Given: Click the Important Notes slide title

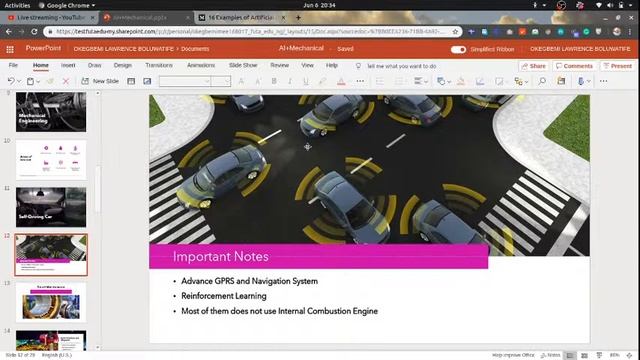Looking at the screenshot, I should click(x=221, y=257).
